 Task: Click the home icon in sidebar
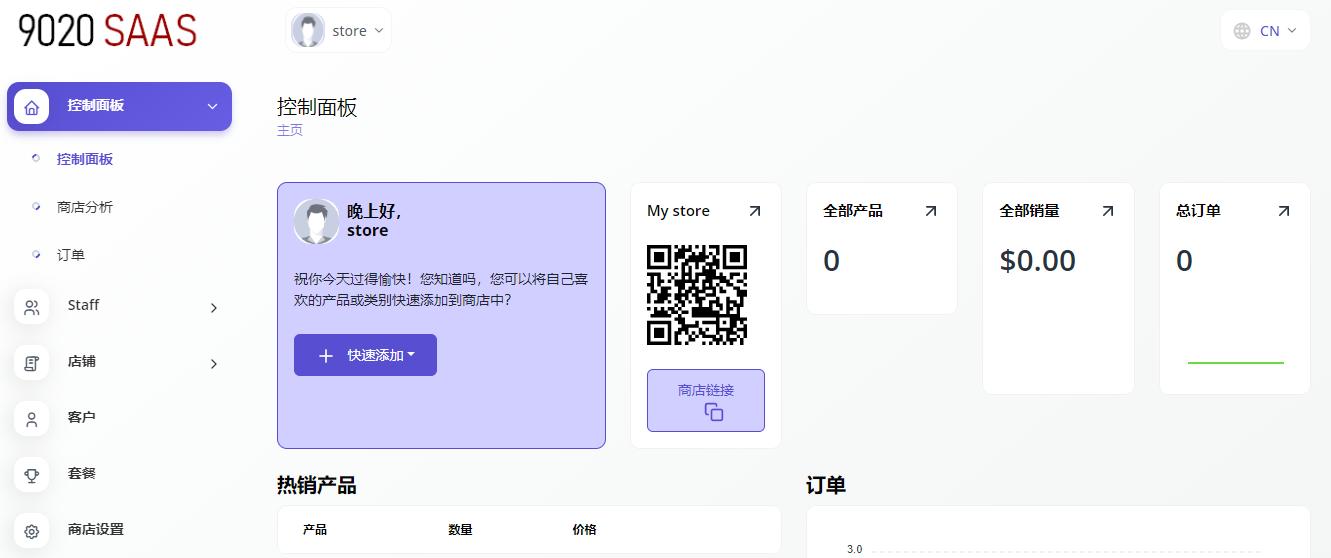pos(31,107)
